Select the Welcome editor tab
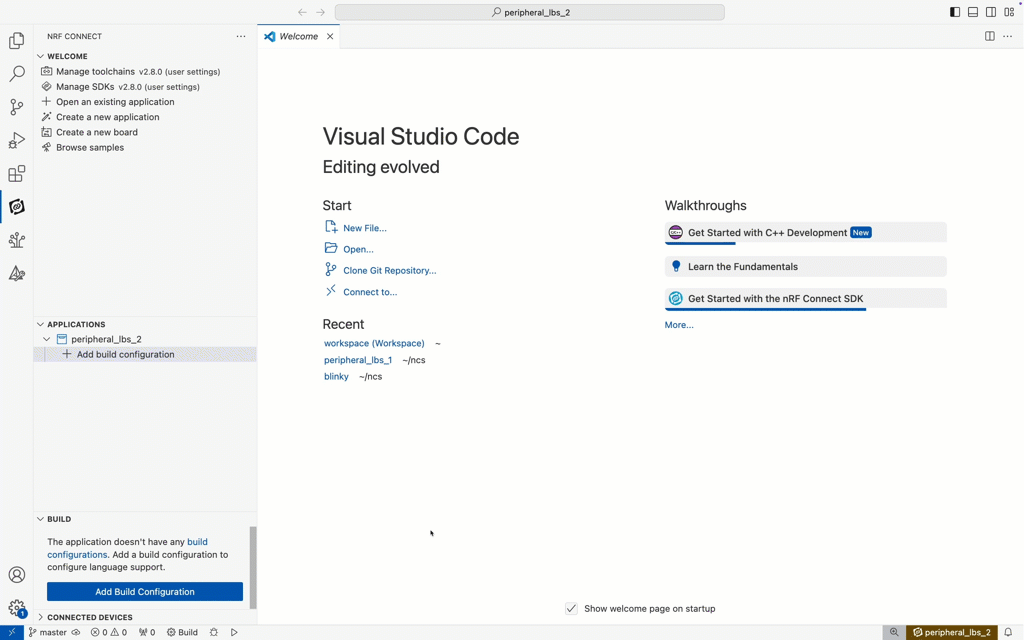 (x=298, y=36)
